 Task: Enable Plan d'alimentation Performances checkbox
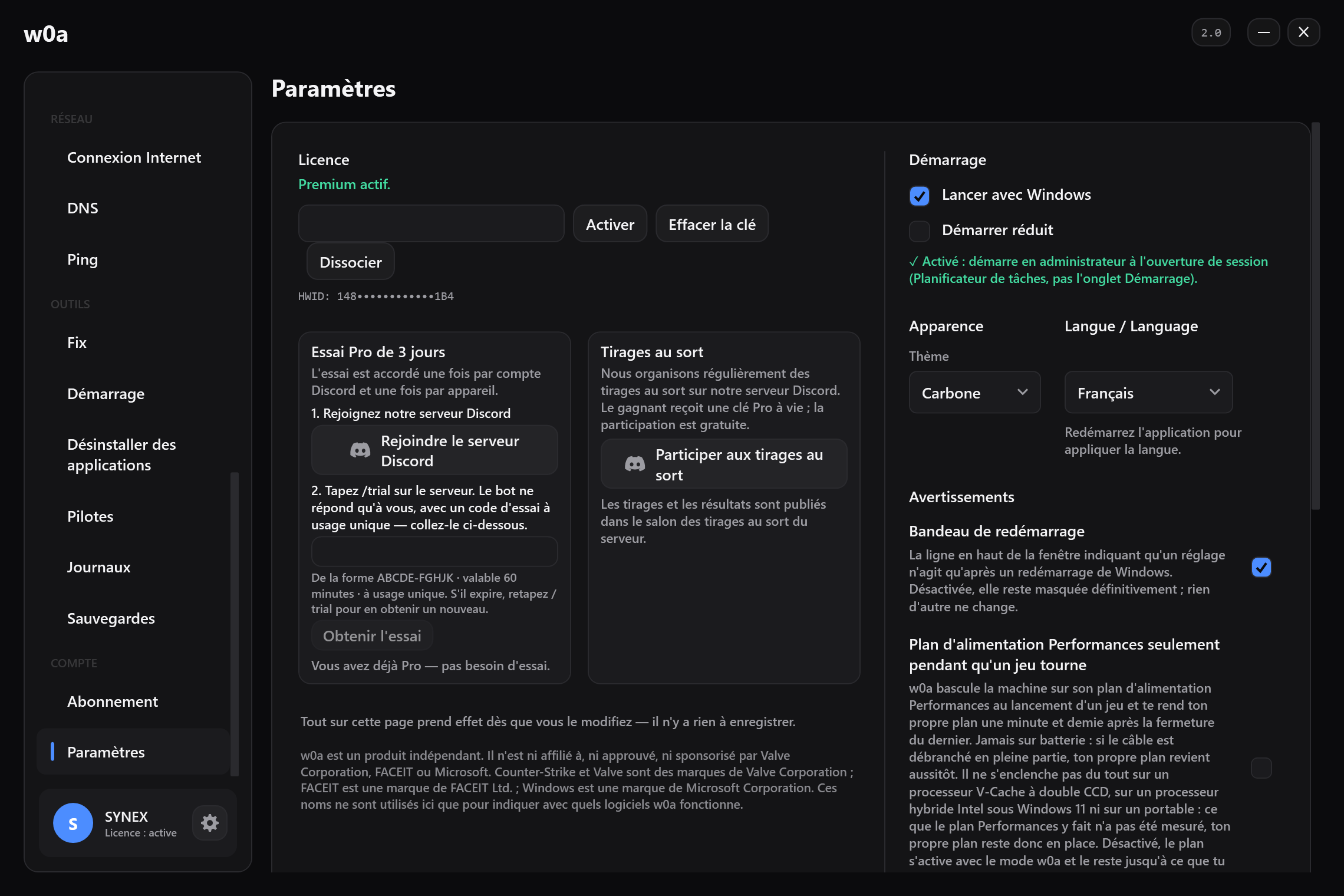1261,768
